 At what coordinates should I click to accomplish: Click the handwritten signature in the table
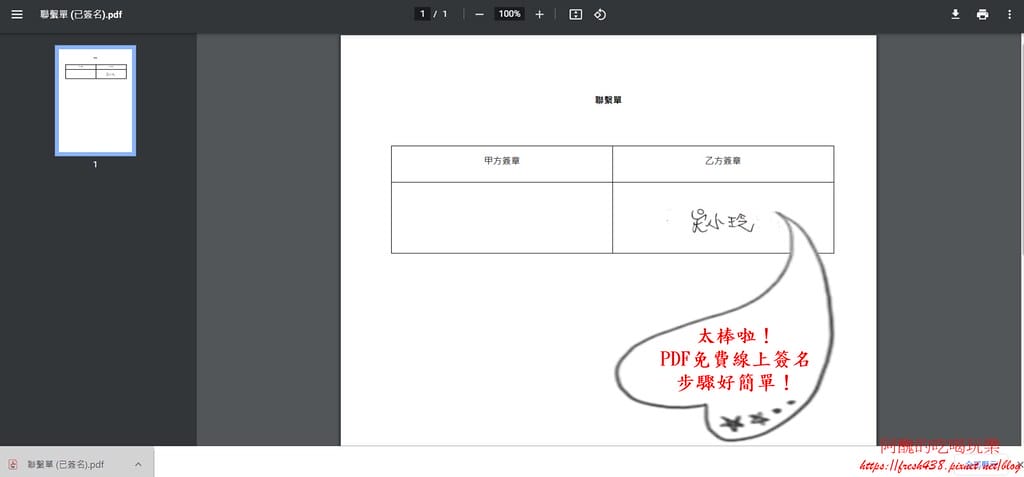pyautogui.click(x=721, y=222)
